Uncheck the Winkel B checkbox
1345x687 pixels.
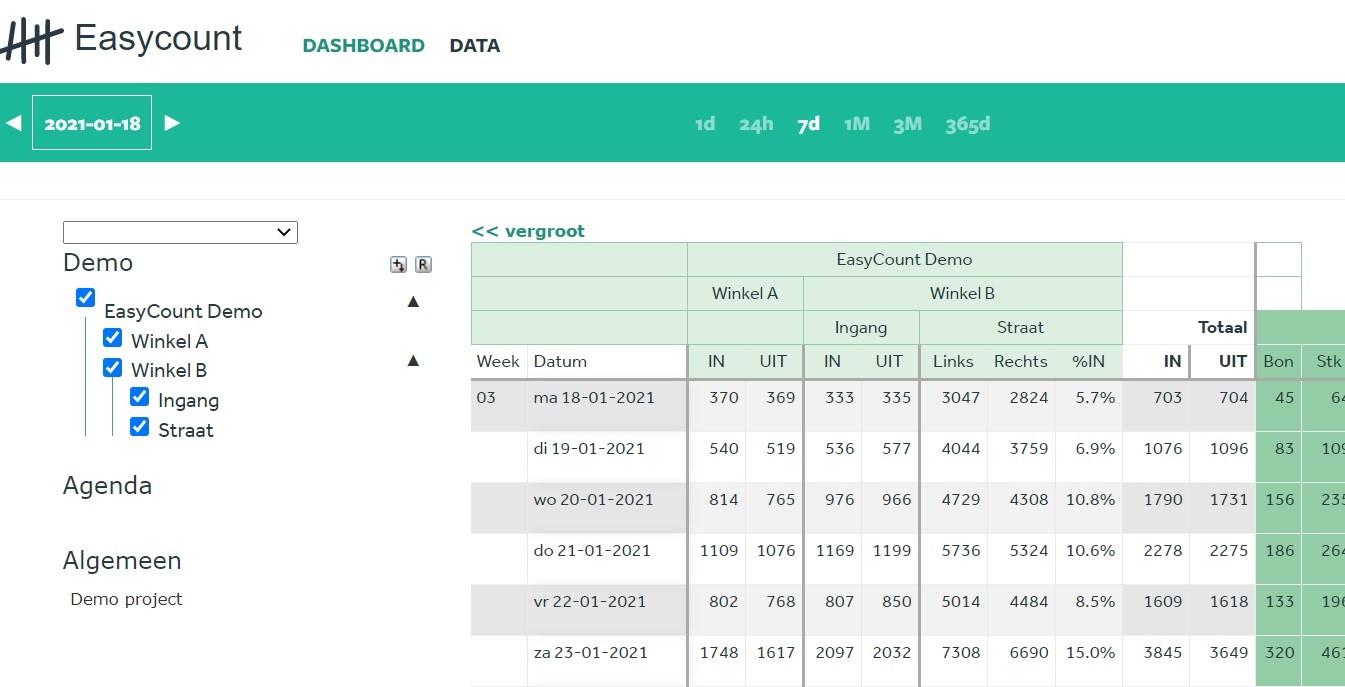click(x=112, y=367)
